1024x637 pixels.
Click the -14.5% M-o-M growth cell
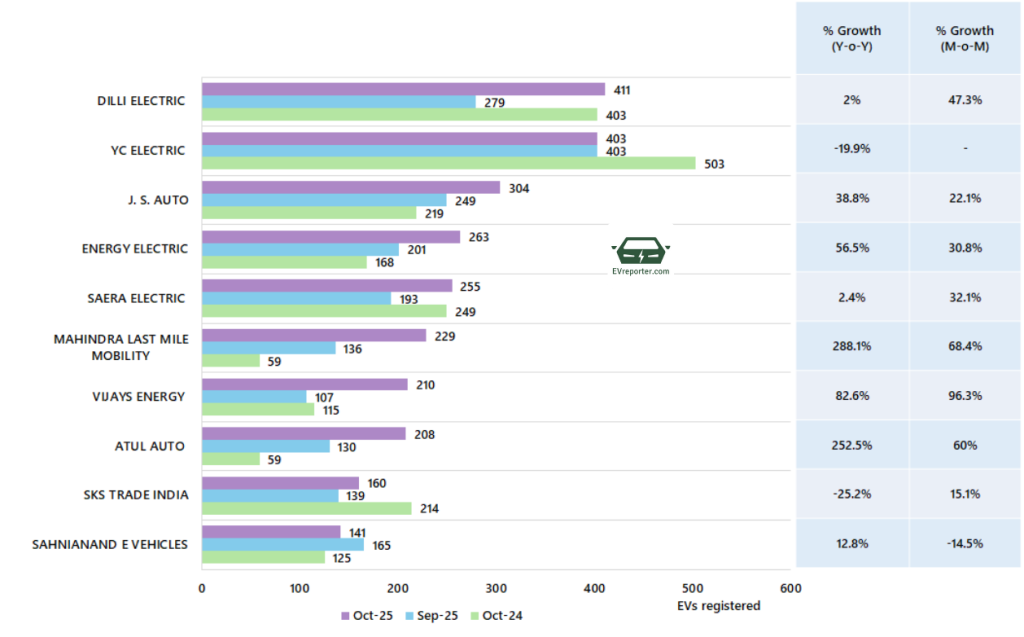pyautogui.click(x=962, y=544)
